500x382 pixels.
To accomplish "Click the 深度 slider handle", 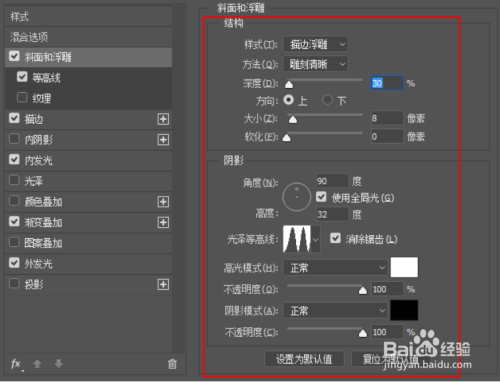I will (289, 85).
